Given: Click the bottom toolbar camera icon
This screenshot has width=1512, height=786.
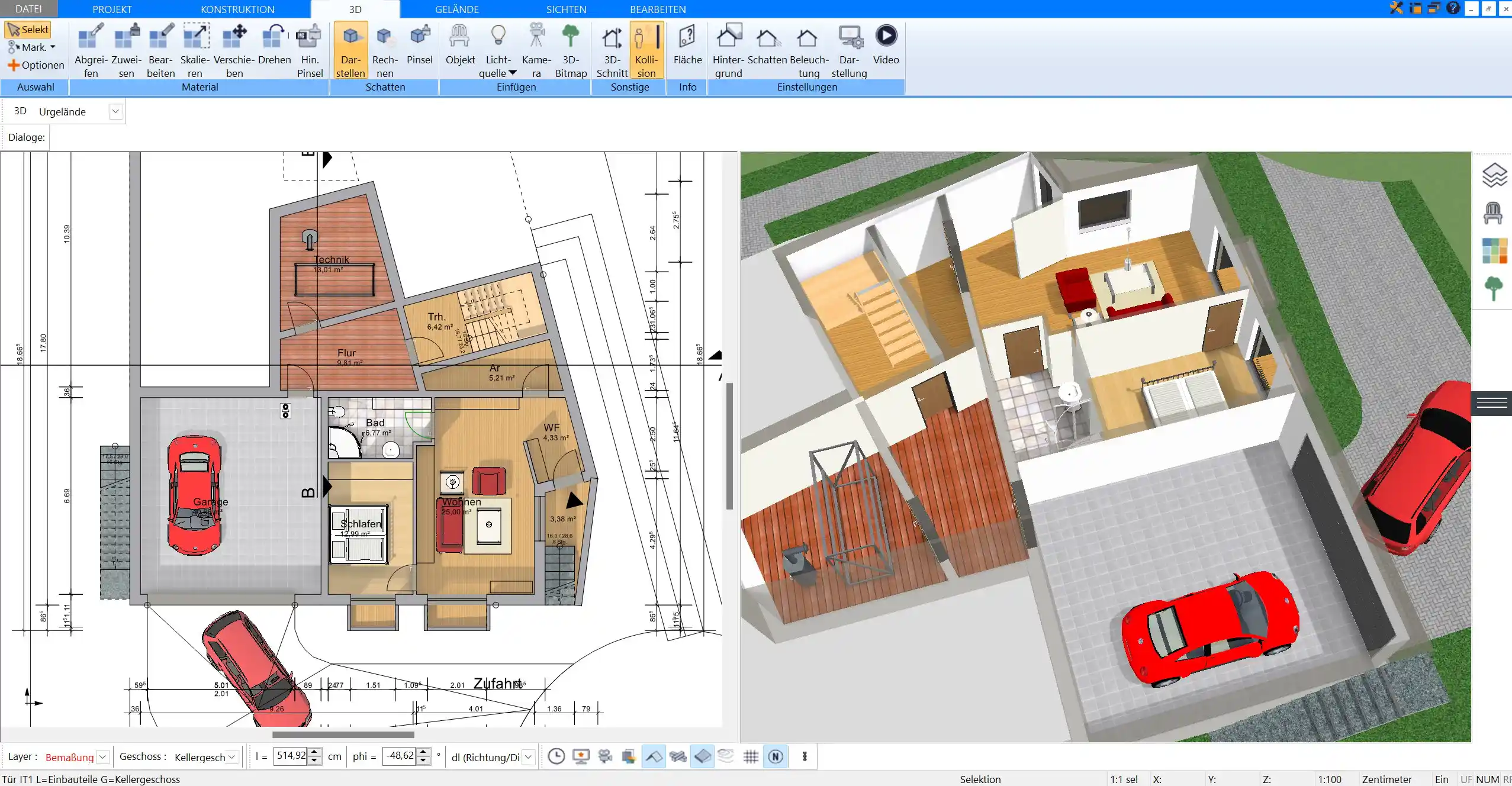Looking at the screenshot, I should 605,756.
